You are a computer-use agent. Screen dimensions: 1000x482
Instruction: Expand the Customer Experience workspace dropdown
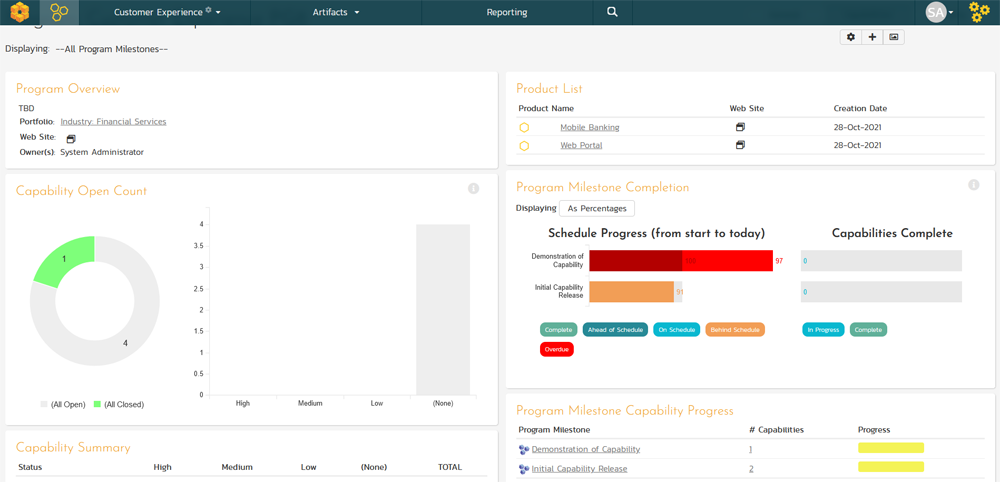(167, 13)
